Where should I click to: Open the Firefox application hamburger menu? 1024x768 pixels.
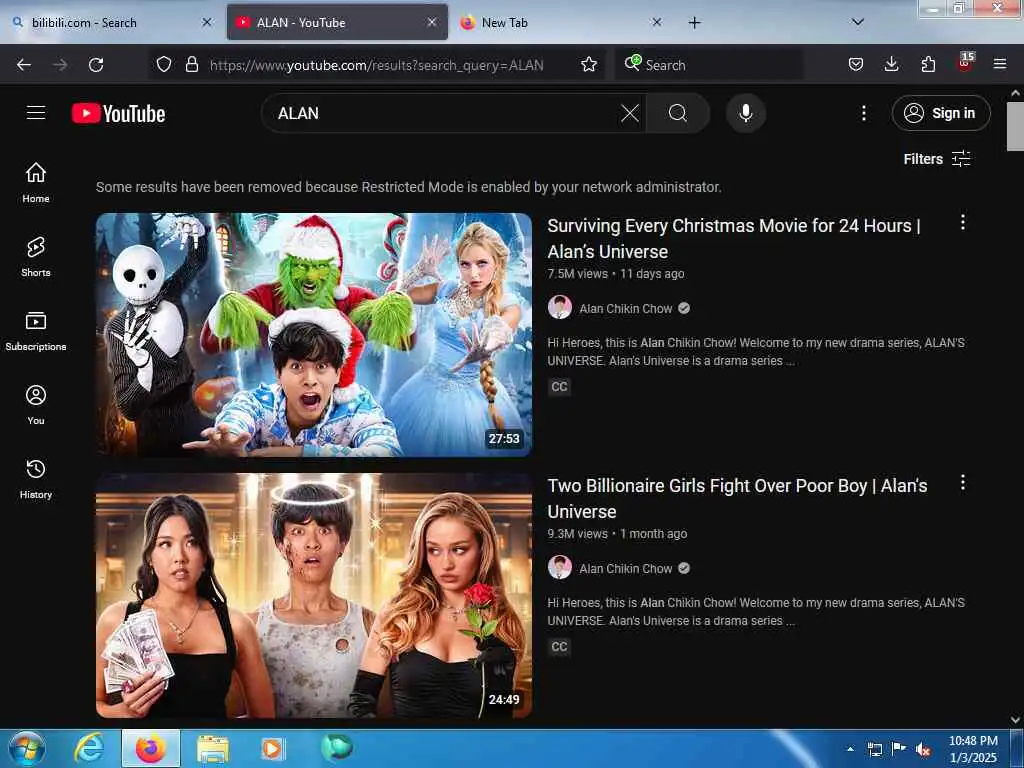point(1000,65)
